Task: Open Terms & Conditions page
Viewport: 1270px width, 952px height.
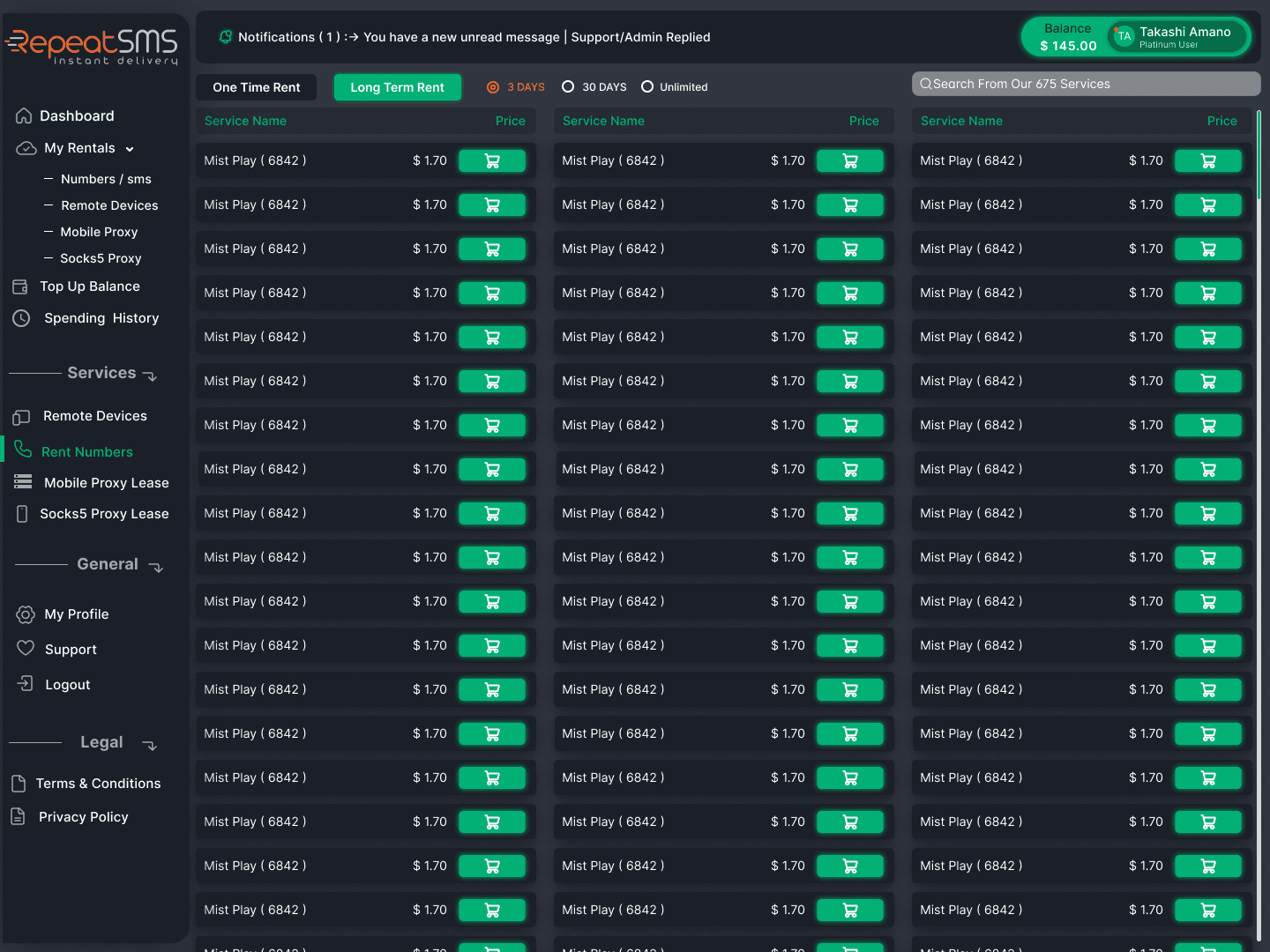Action: click(x=99, y=783)
